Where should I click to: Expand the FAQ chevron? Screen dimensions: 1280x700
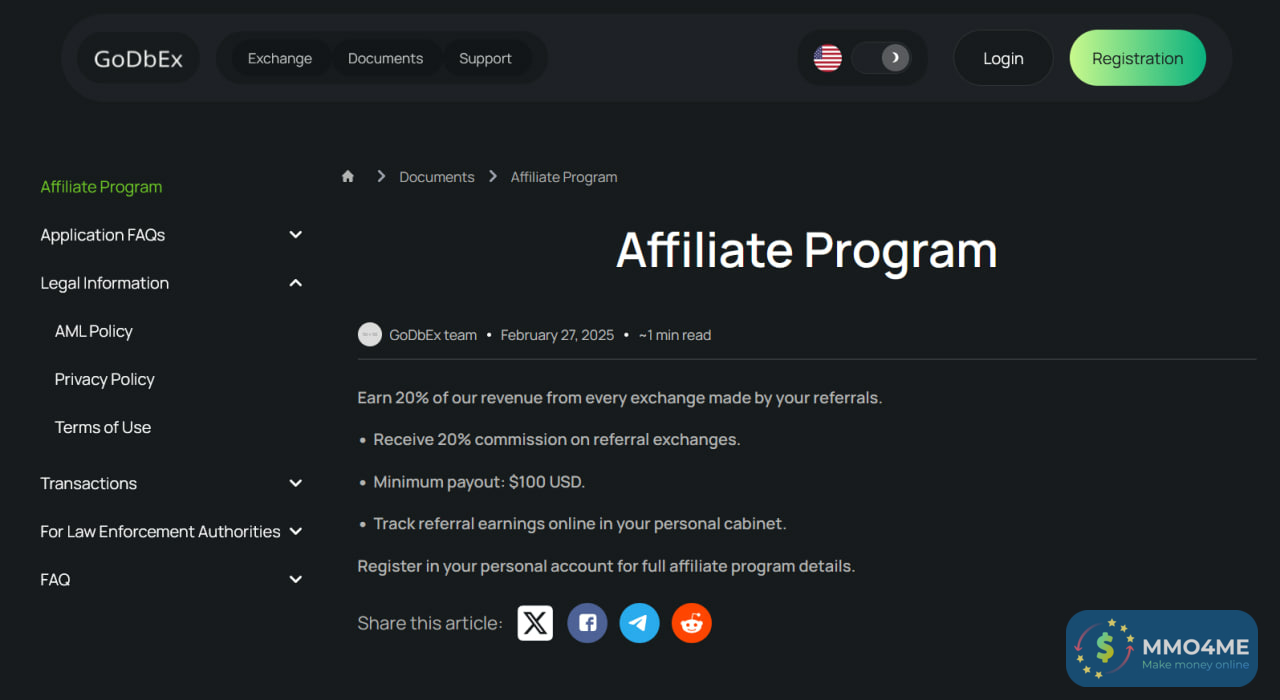[295, 579]
